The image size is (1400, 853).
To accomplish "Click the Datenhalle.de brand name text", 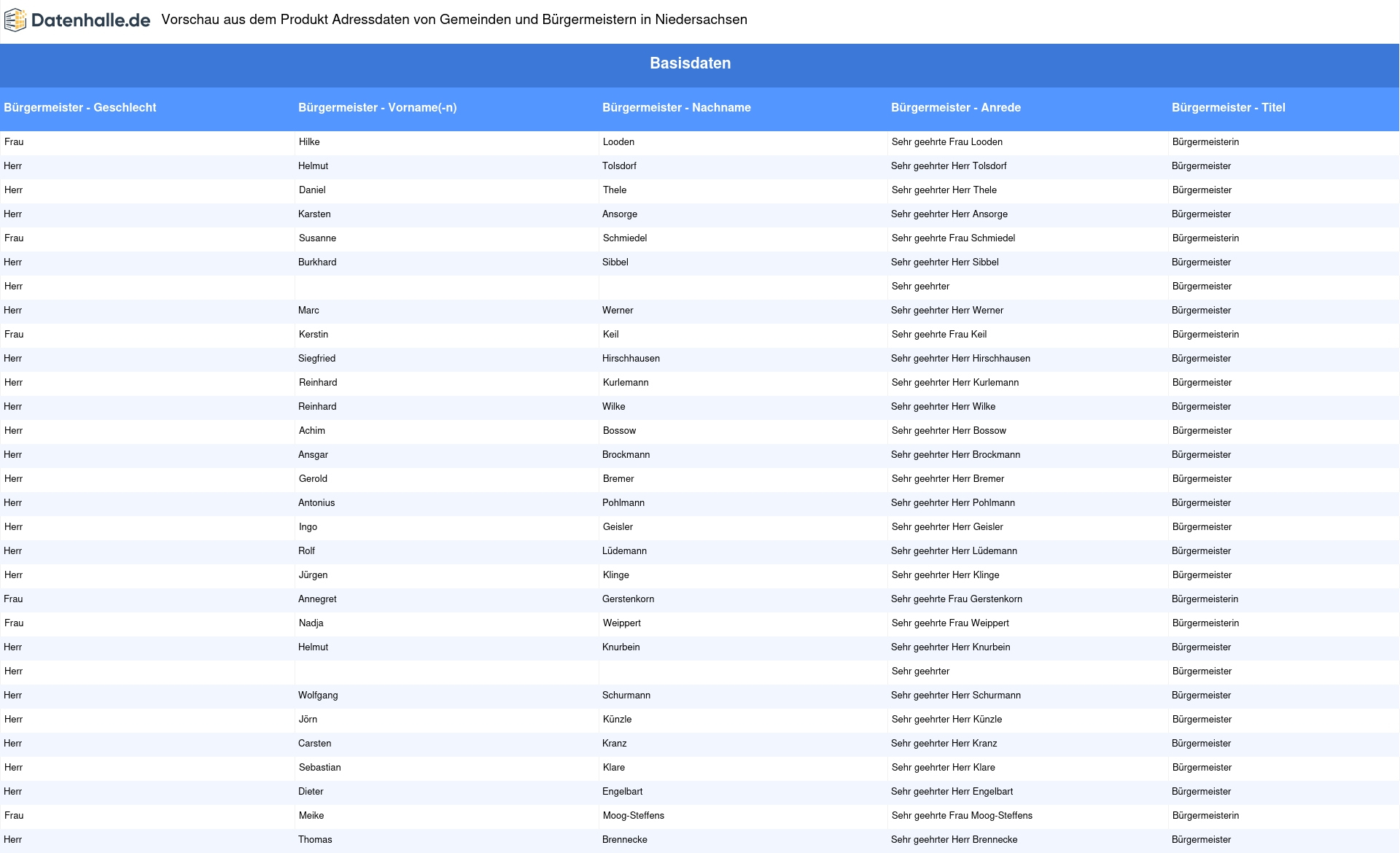I will click(x=90, y=20).
